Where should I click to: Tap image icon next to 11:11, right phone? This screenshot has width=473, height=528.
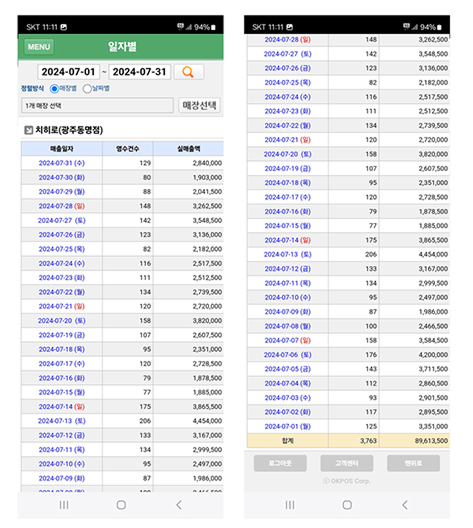(290, 27)
